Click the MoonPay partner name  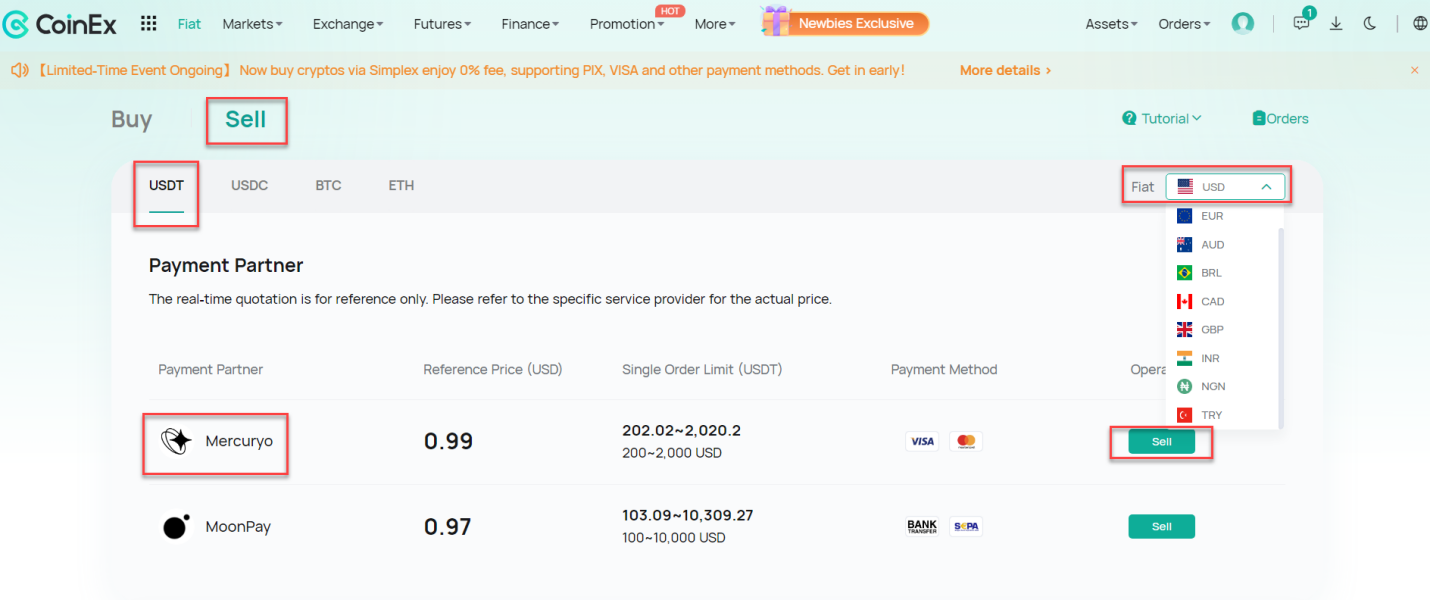(x=238, y=526)
